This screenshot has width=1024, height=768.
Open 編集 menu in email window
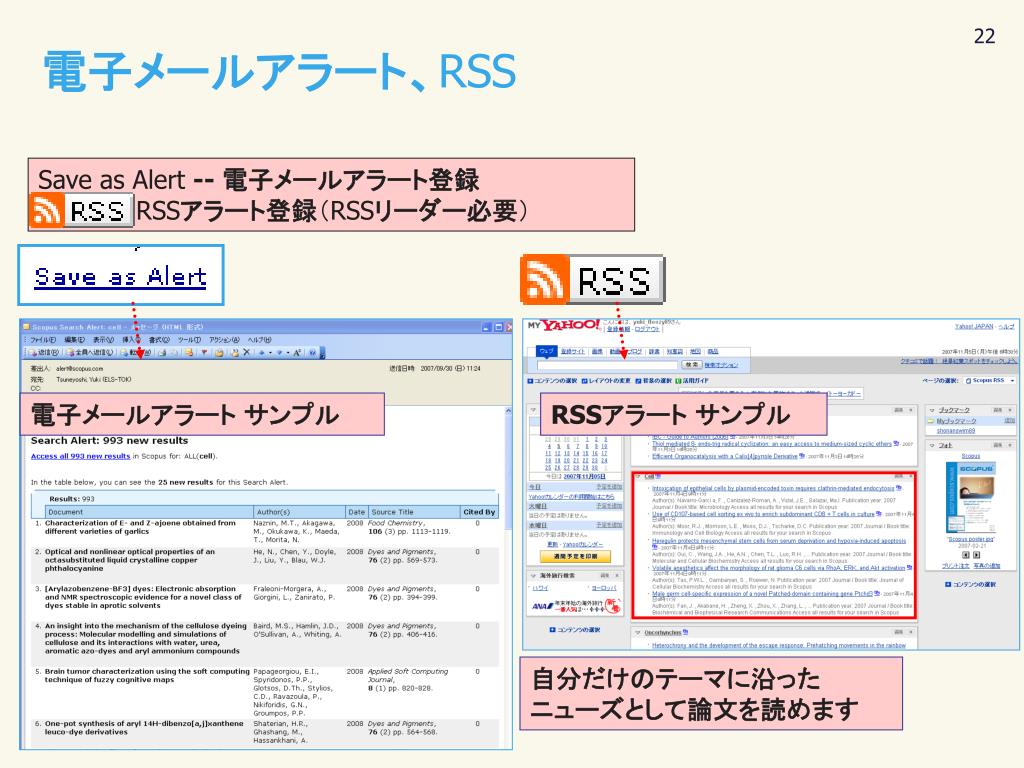74,340
